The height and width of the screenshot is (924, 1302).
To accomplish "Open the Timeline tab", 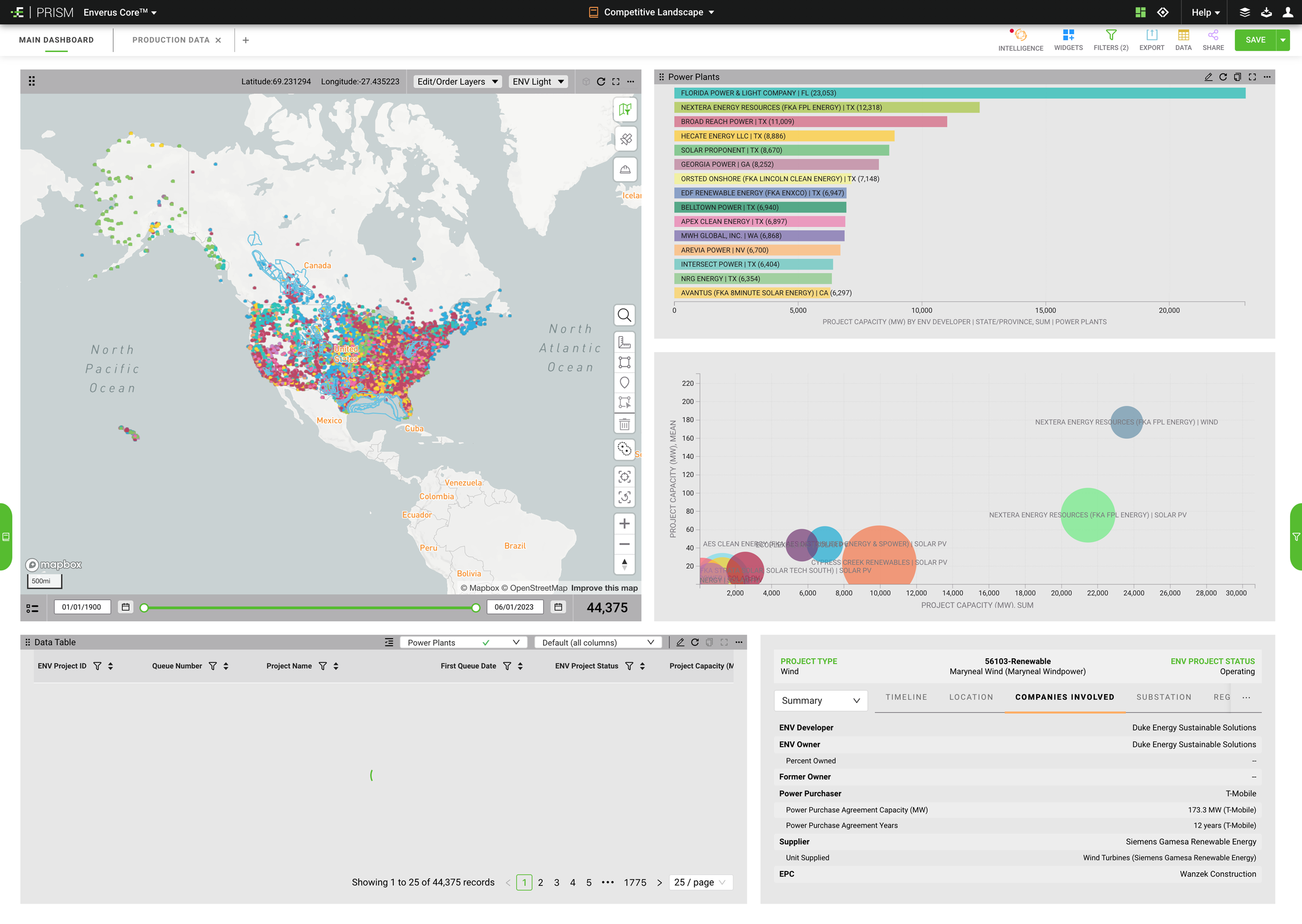I will 906,697.
